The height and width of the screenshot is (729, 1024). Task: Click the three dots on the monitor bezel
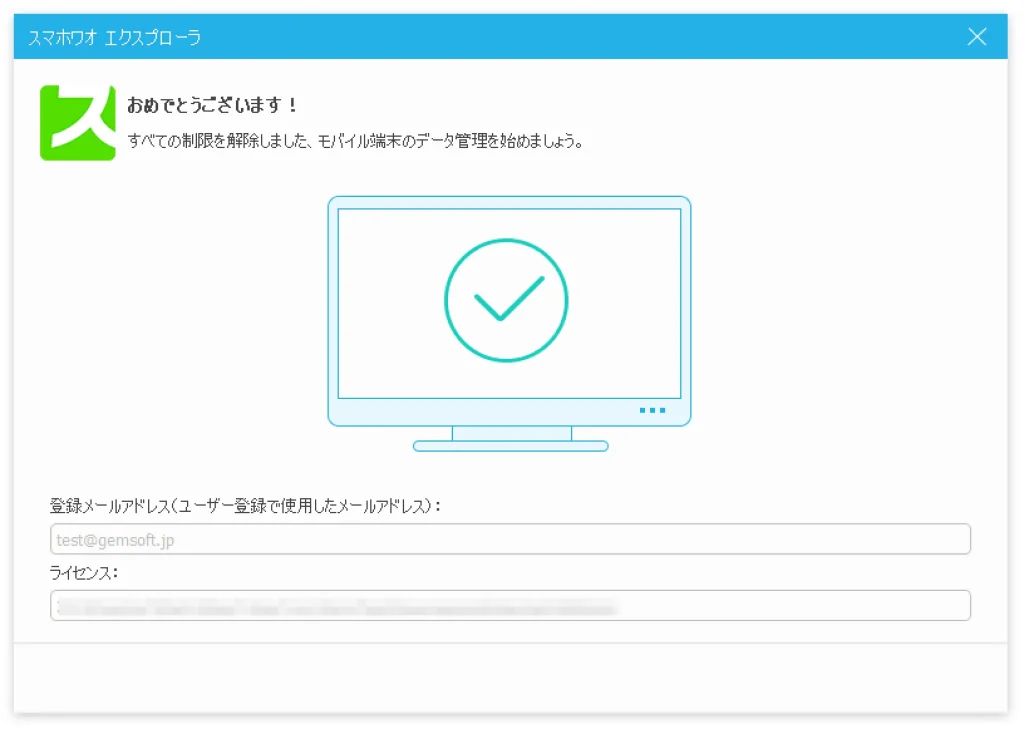coord(652,410)
